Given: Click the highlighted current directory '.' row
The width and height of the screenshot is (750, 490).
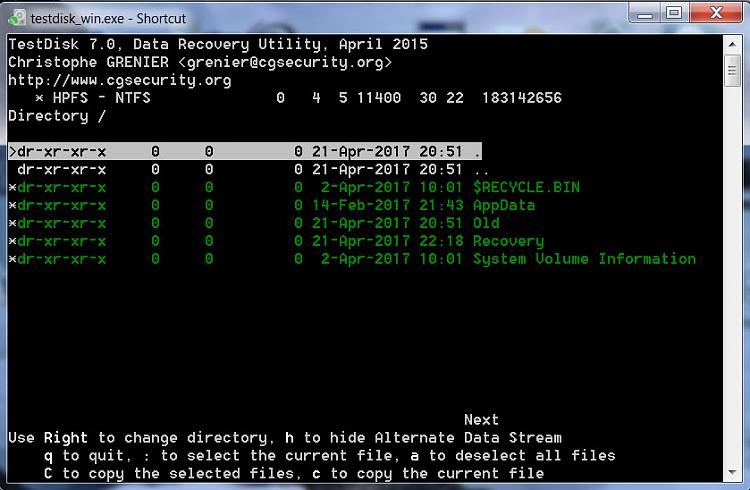Looking at the screenshot, I should click(x=245, y=151).
